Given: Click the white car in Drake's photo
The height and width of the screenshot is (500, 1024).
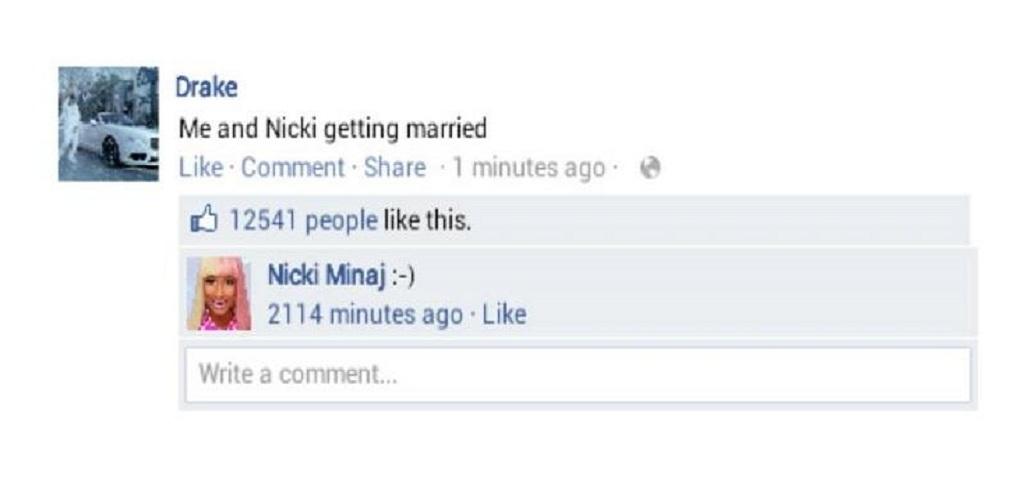Looking at the screenshot, I should pyautogui.click(x=119, y=140).
